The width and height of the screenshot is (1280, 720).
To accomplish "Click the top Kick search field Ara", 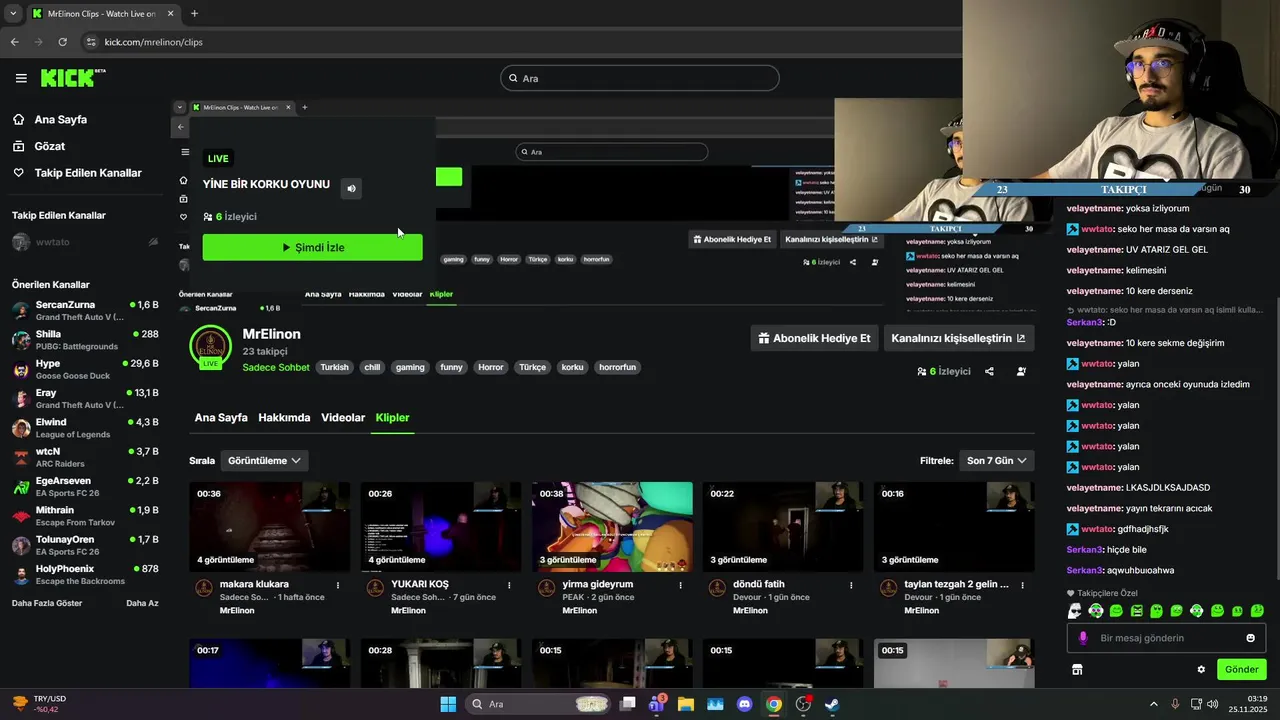I will [640, 78].
